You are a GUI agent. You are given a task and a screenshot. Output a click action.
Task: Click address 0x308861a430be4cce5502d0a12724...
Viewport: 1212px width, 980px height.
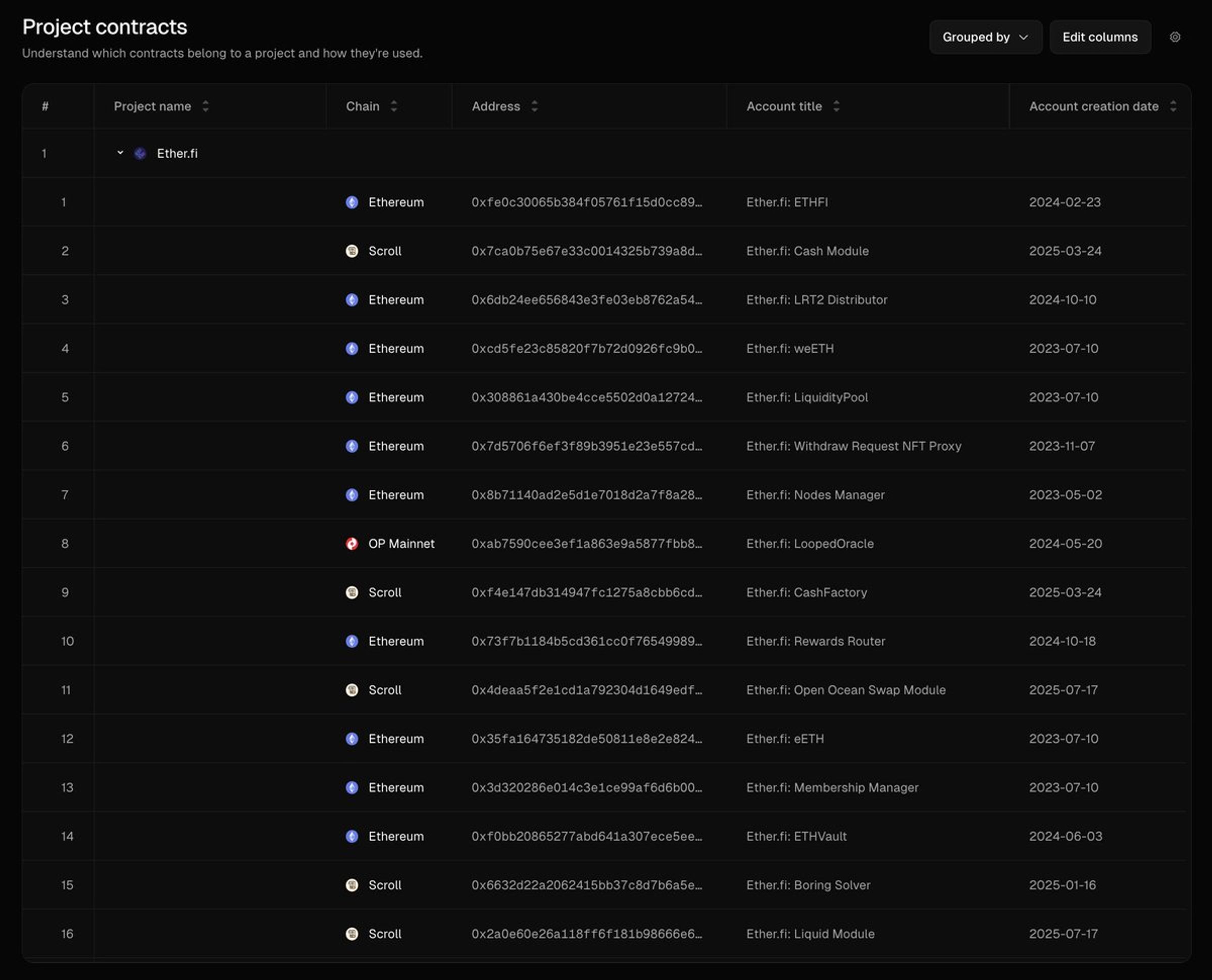click(587, 398)
